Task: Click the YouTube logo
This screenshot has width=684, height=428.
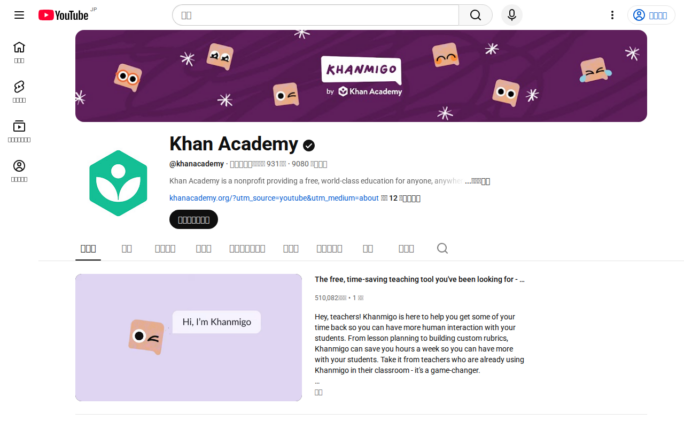Action: [63, 15]
